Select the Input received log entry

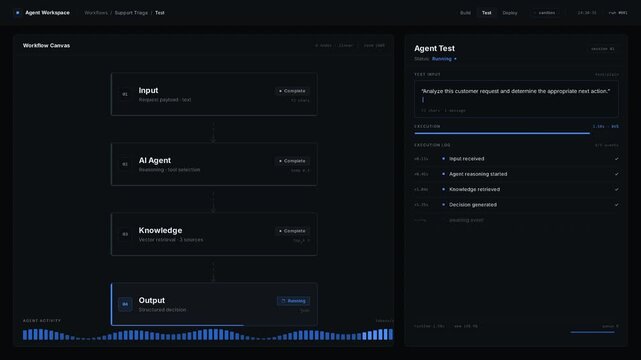click(516, 159)
